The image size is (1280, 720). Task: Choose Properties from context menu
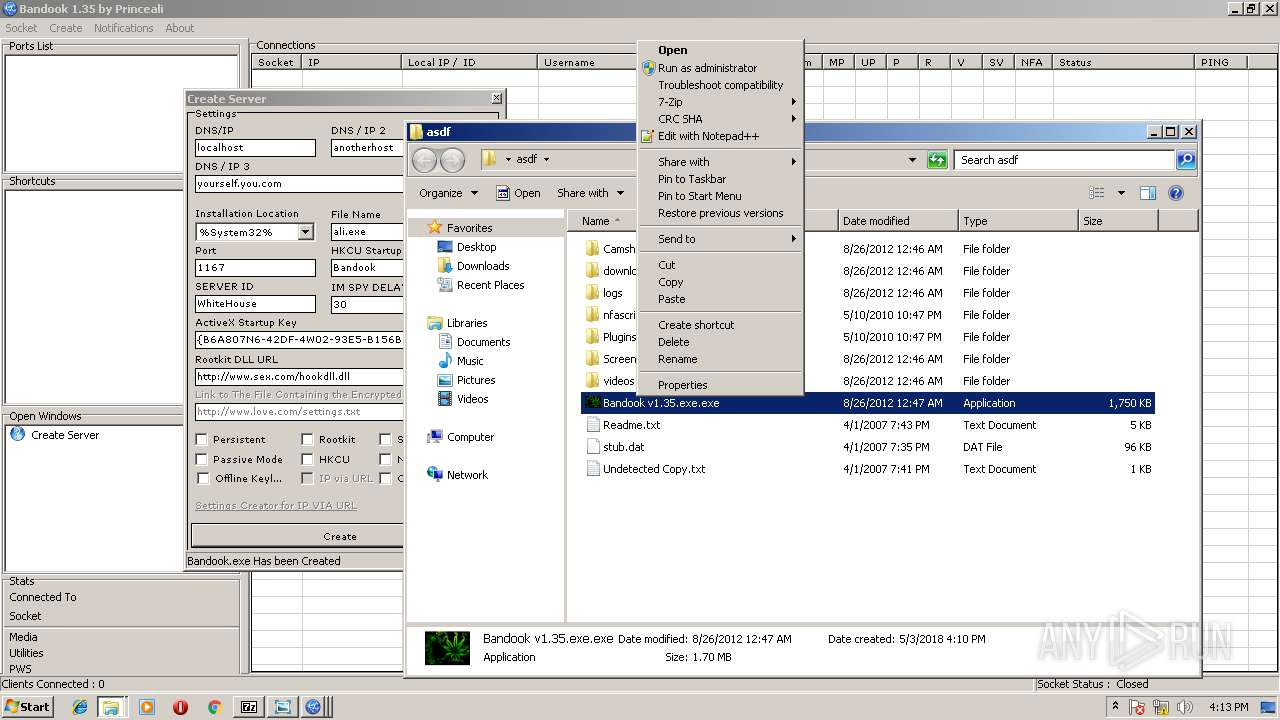[x=720, y=385]
